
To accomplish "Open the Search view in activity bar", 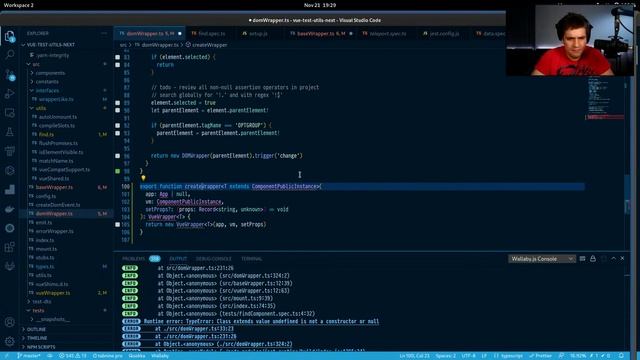I will (9, 55).
